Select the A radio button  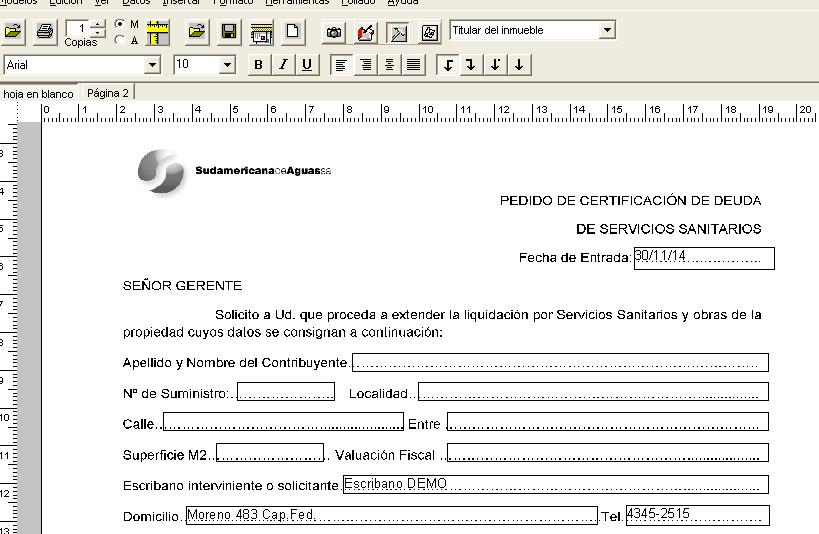[120, 40]
